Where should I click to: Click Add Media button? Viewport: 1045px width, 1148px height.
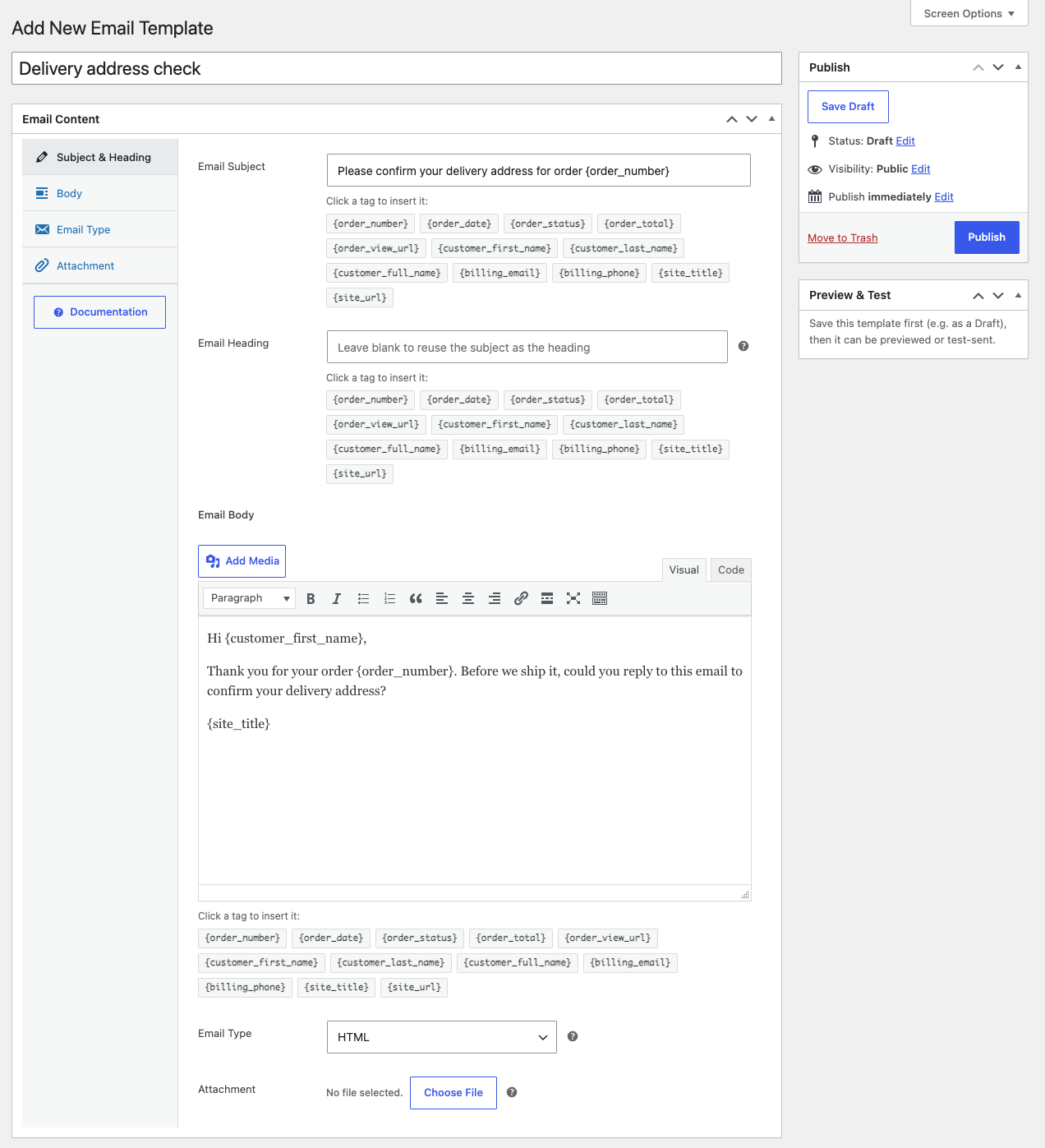(x=242, y=561)
